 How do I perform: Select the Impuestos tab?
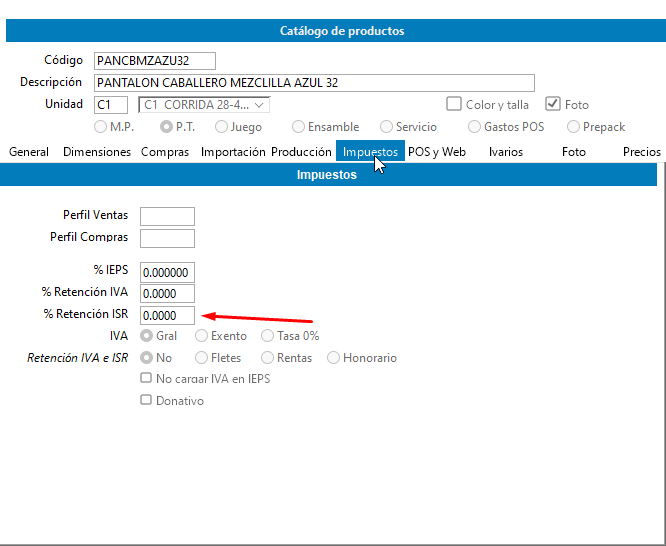click(x=370, y=151)
